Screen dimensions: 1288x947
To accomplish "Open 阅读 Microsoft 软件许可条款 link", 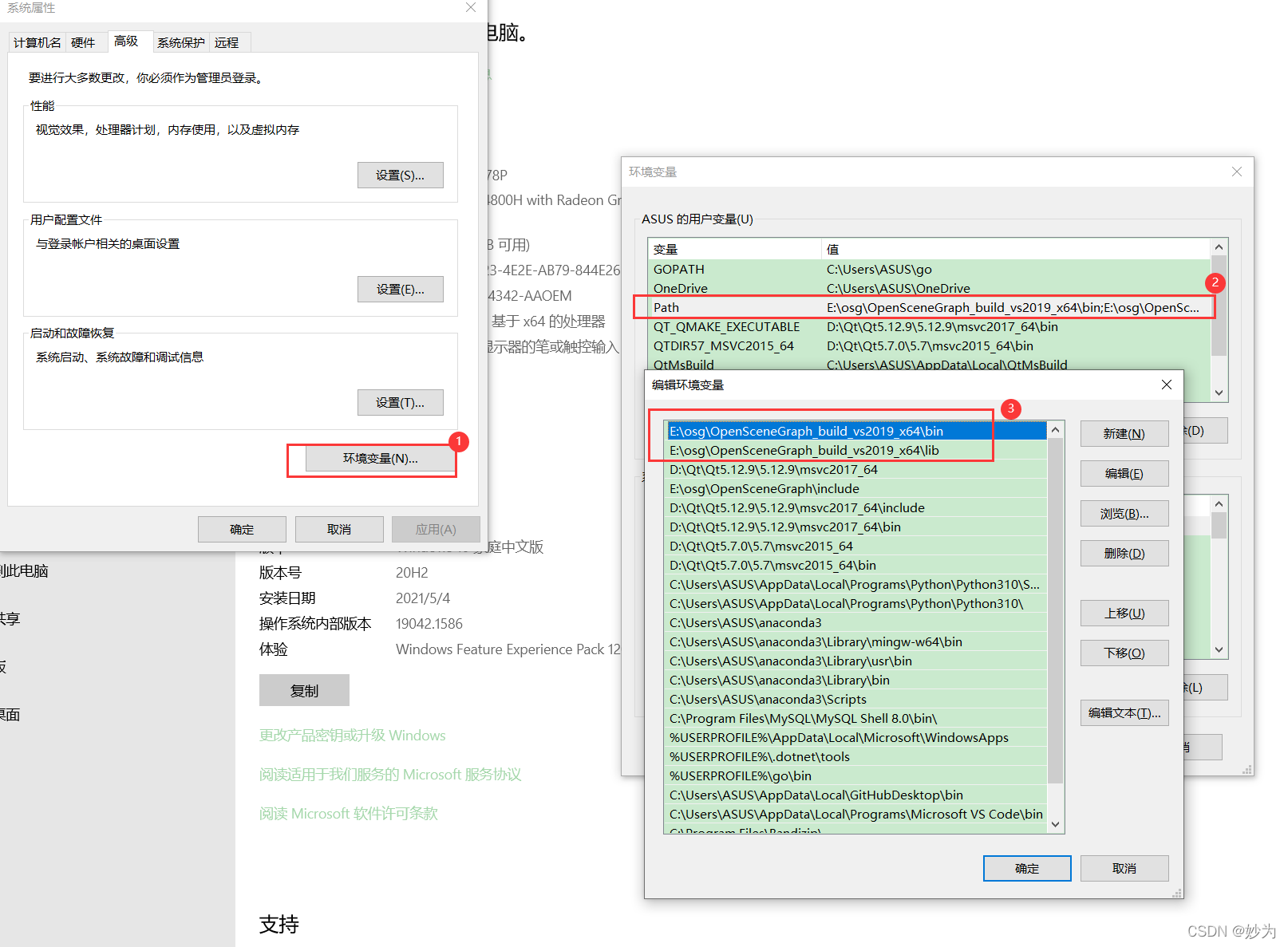I will click(x=349, y=814).
